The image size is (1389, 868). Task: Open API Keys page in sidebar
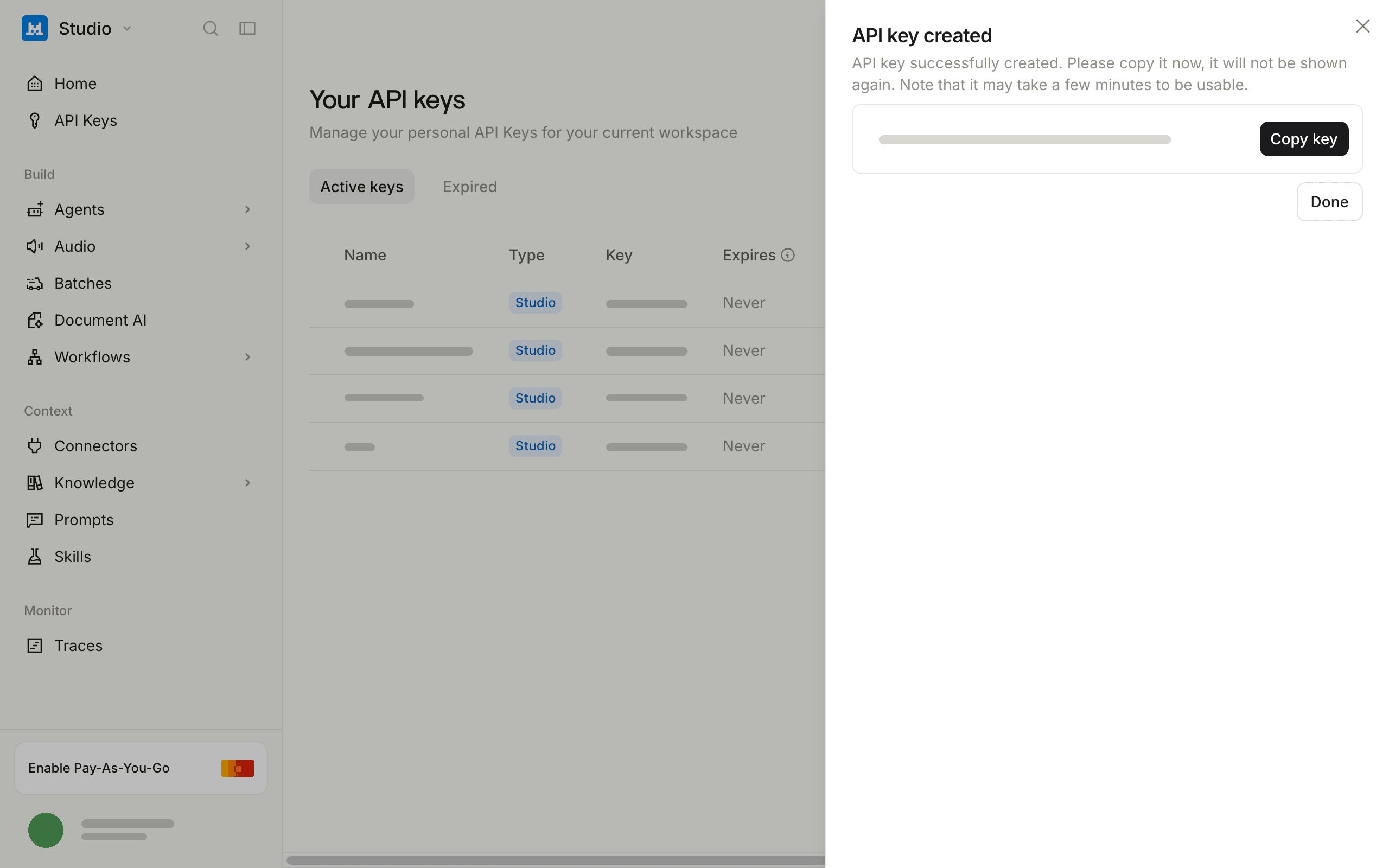[x=141, y=120]
